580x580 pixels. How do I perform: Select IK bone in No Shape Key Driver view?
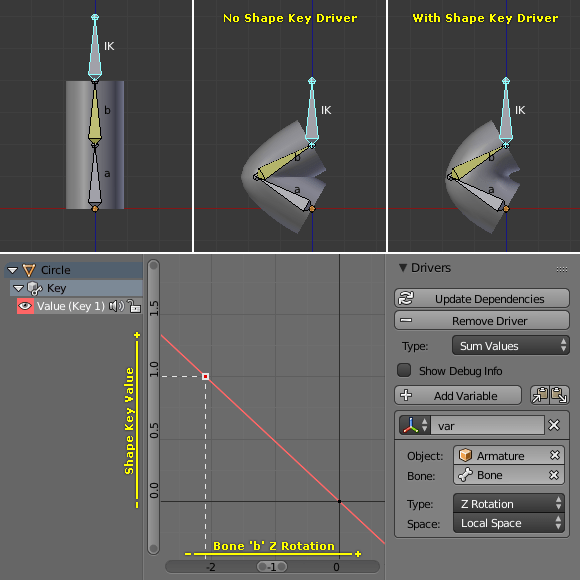coord(312,111)
